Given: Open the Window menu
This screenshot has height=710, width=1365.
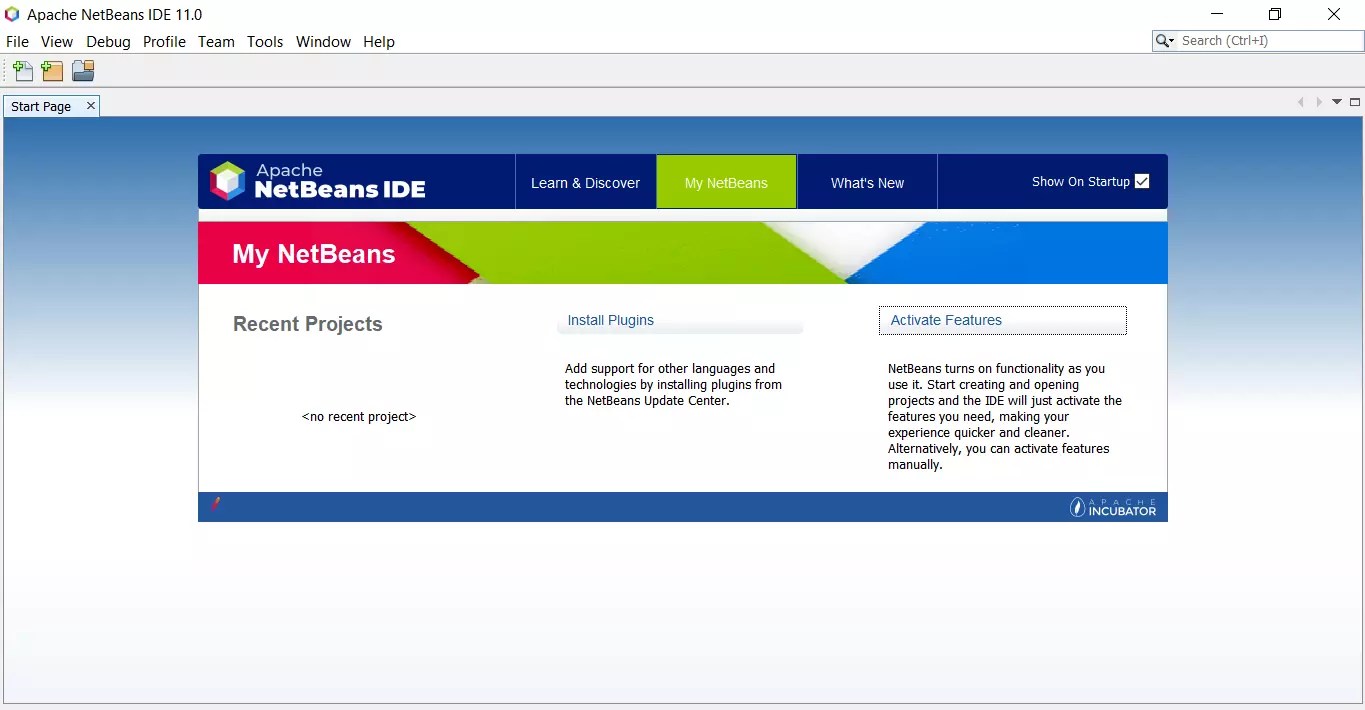Looking at the screenshot, I should [x=323, y=42].
